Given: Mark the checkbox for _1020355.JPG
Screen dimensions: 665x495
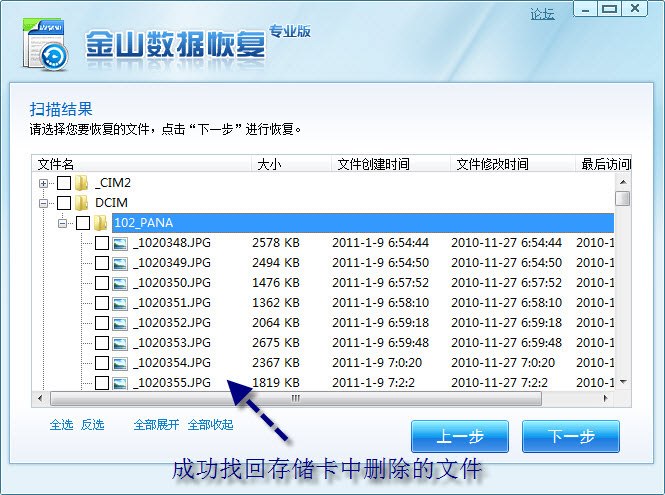Looking at the screenshot, I should [x=102, y=383].
